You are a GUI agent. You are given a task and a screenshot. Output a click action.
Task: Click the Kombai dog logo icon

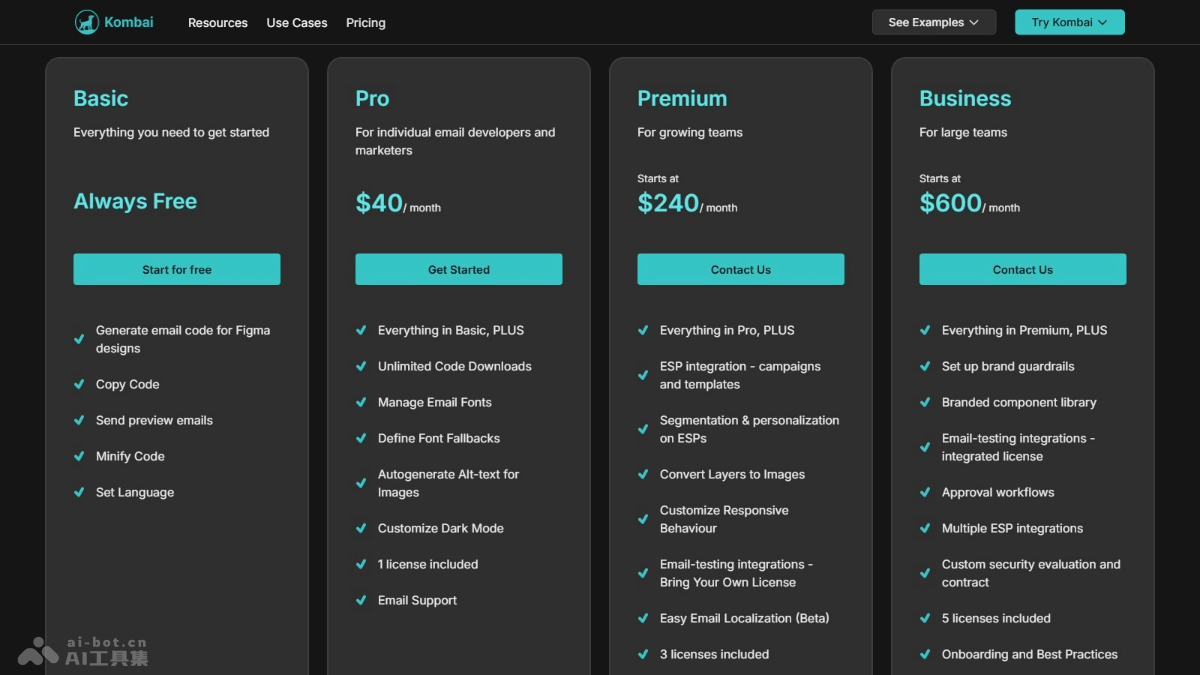click(x=87, y=22)
